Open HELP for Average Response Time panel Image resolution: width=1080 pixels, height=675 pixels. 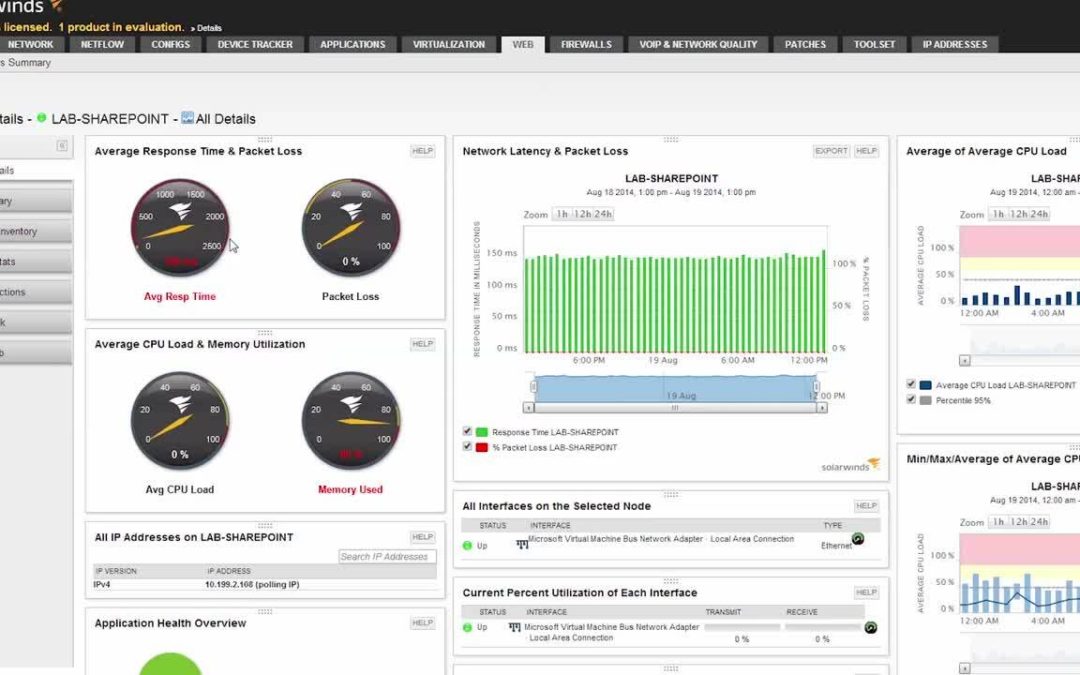(422, 151)
